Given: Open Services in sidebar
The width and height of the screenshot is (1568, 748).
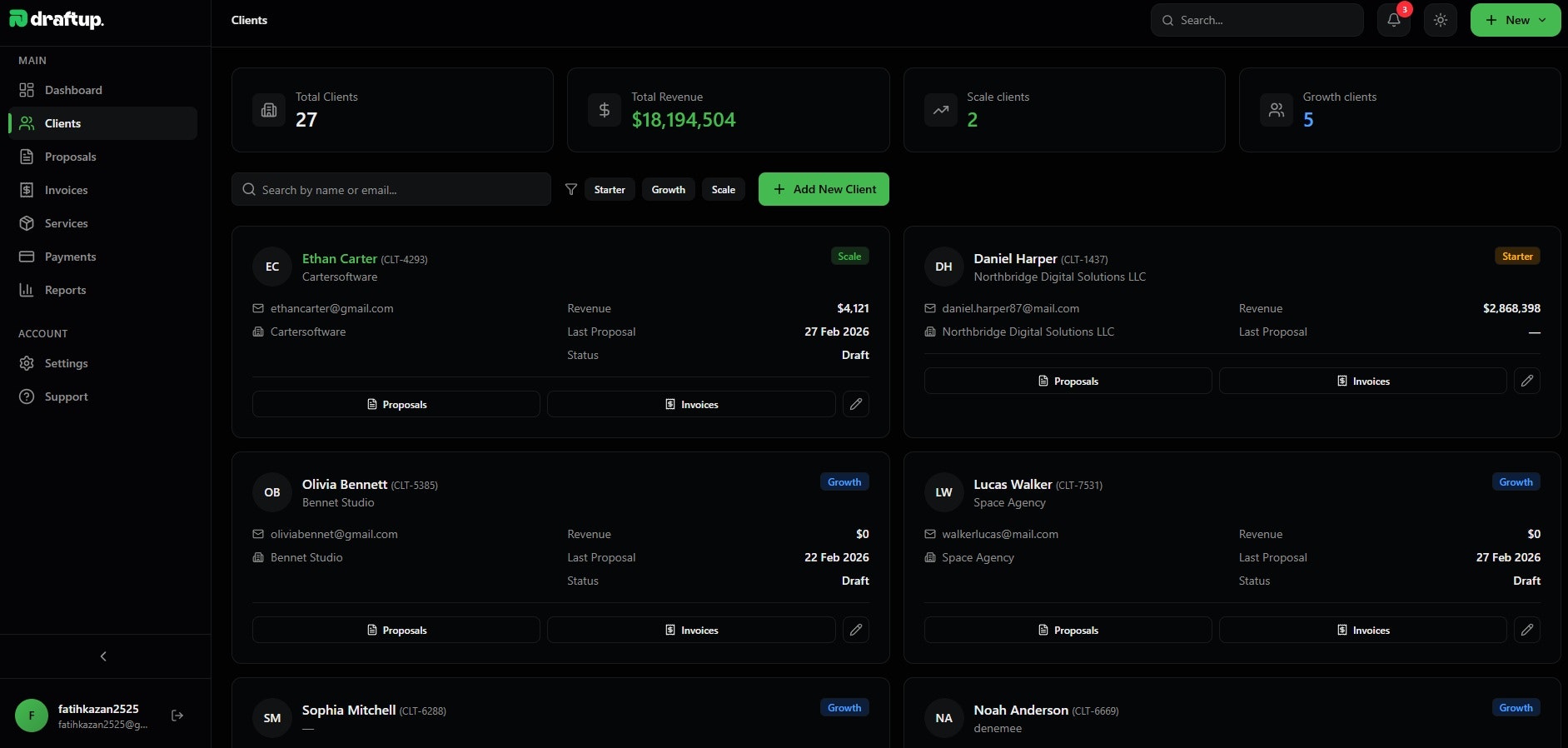Looking at the screenshot, I should [x=103, y=223].
